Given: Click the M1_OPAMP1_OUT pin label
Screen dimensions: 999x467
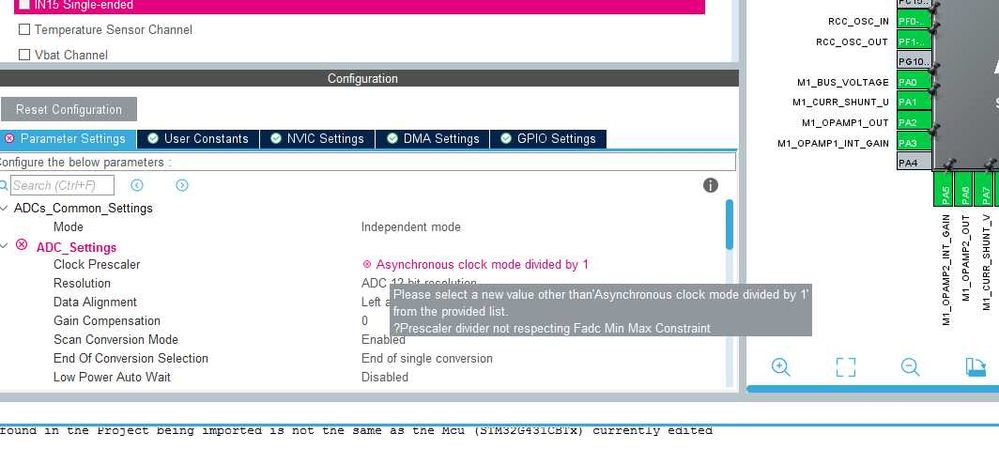Looking at the screenshot, I should pyautogui.click(x=845, y=122).
